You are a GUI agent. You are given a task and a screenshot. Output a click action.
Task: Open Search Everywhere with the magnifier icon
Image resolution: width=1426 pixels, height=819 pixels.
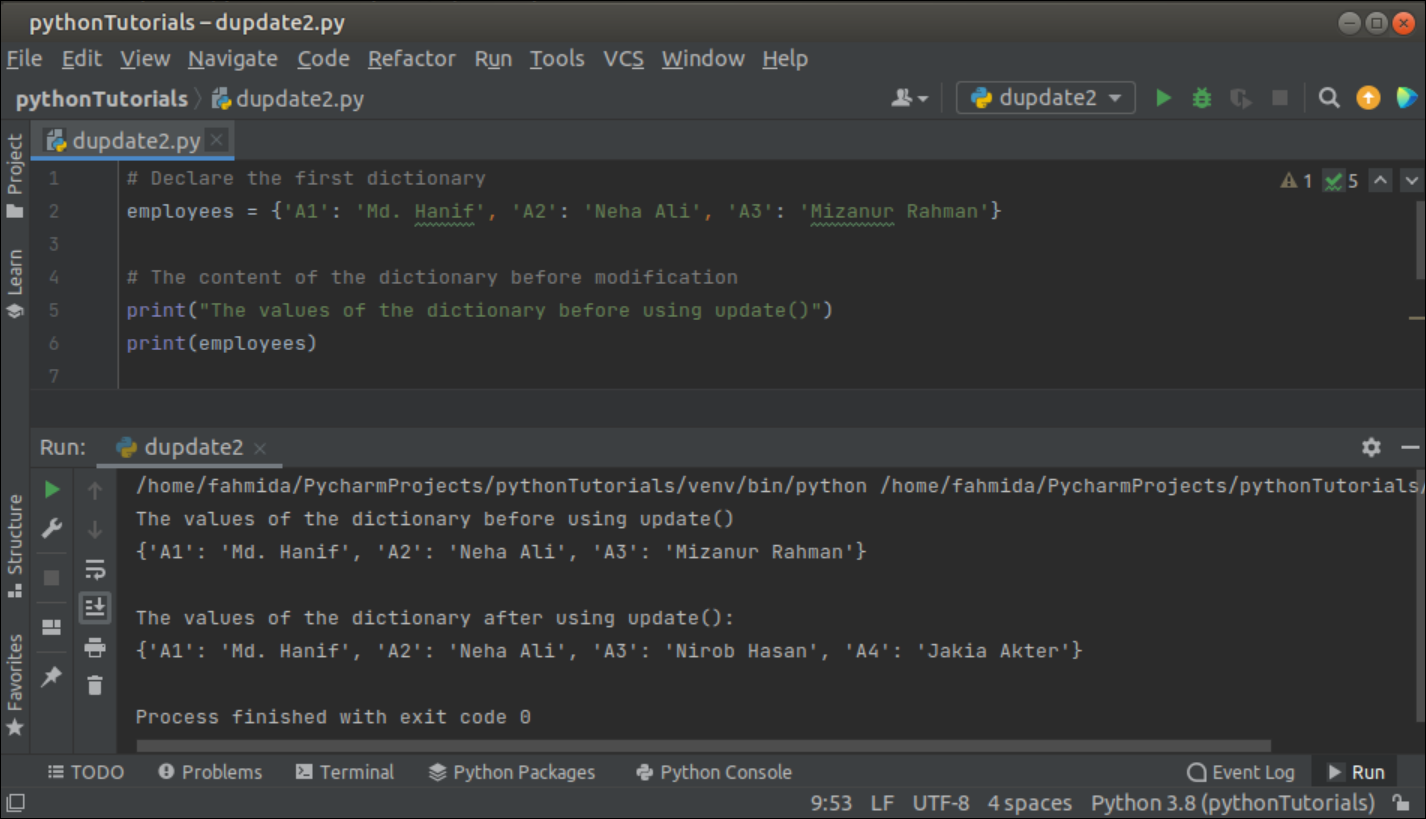1327,97
